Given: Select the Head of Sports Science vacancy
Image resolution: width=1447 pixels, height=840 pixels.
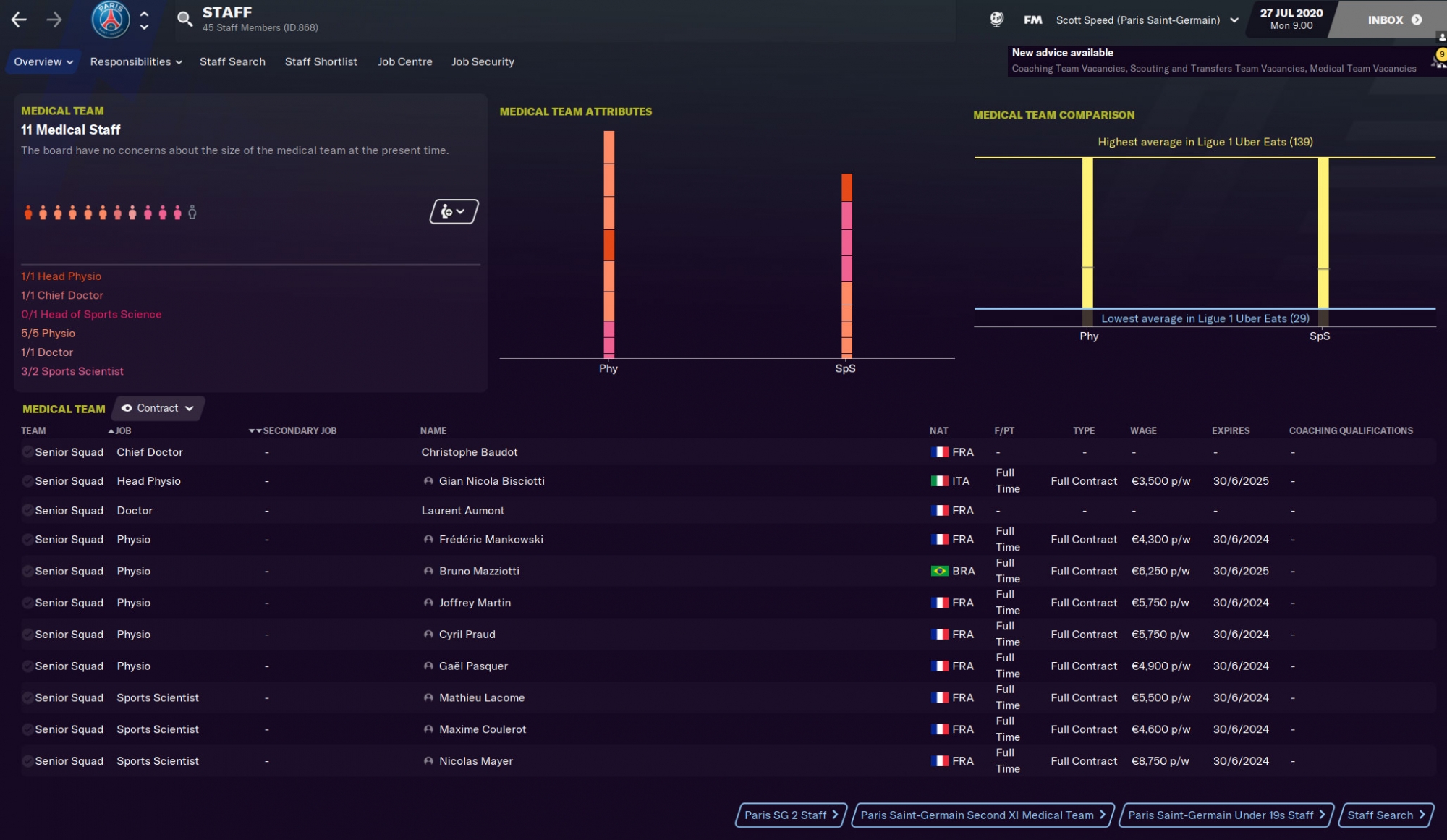Looking at the screenshot, I should 91,315.
